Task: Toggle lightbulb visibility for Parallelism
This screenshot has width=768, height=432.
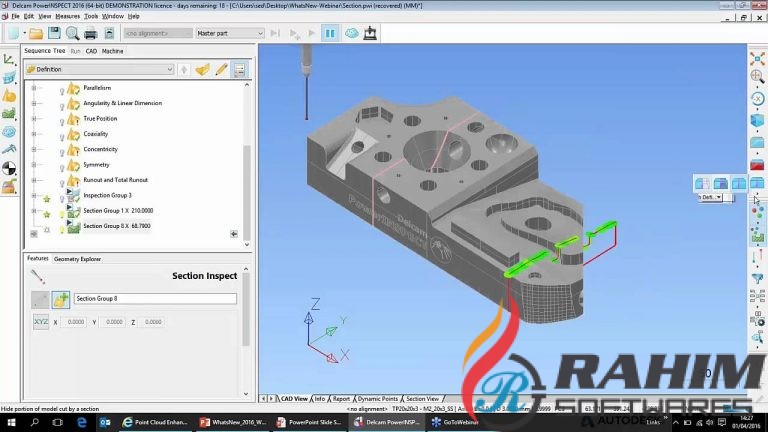Action: point(62,91)
